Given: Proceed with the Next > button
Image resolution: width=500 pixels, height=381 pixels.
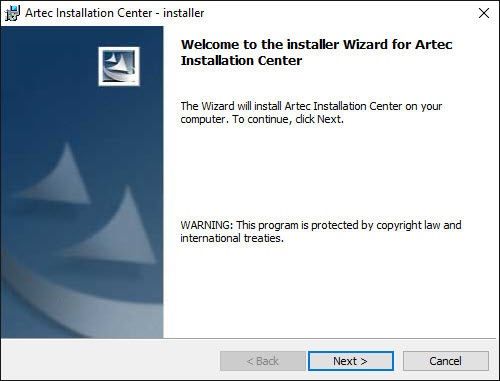Looking at the screenshot, I should pos(351,361).
